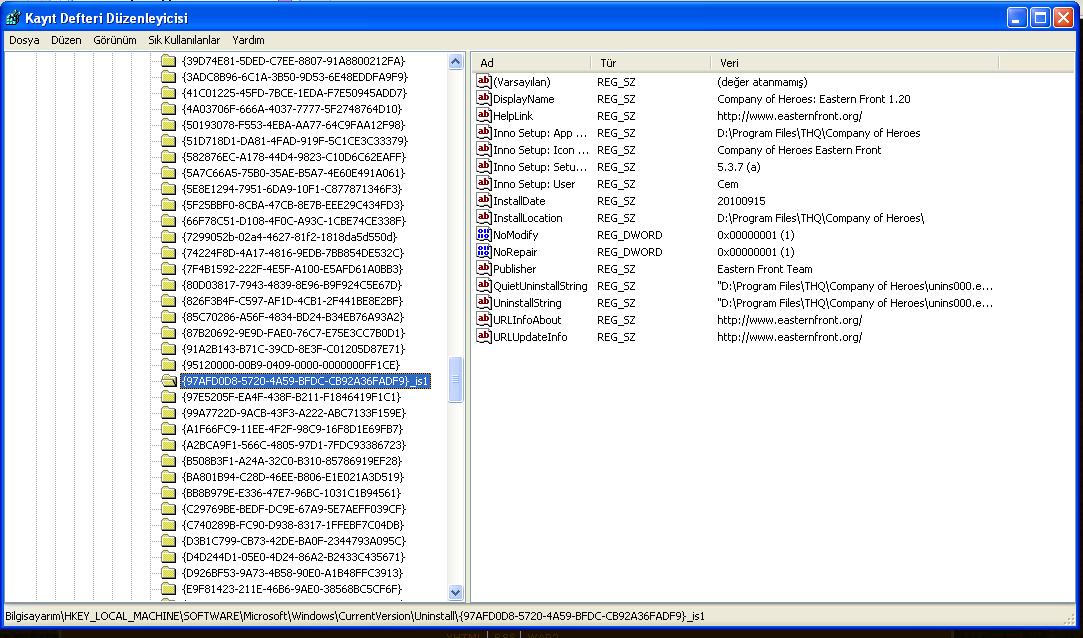Click the tree pane scrollbar thumb
This screenshot has height=638, width=1083.
click(x=455, y=379)
